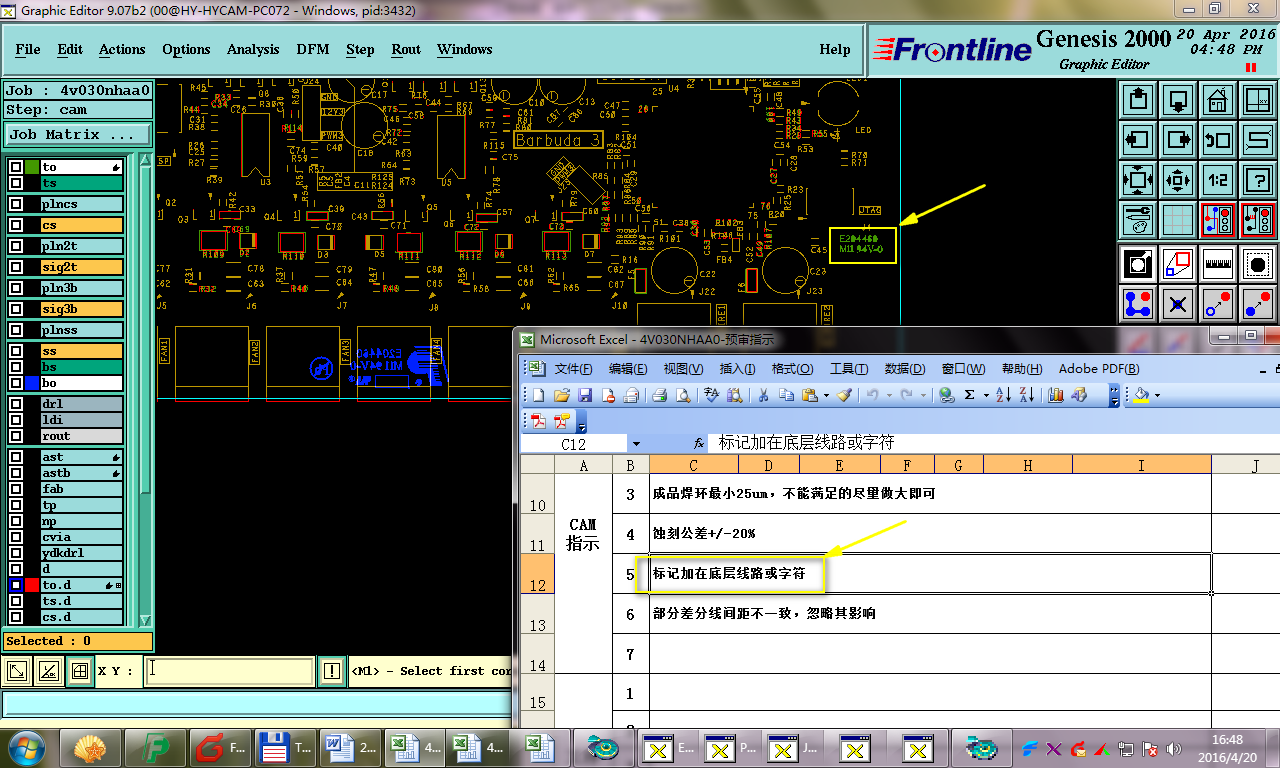Click the XY grid window icon
The height and width of the screenshot is (768, 1280).
tap(1257, 100)
